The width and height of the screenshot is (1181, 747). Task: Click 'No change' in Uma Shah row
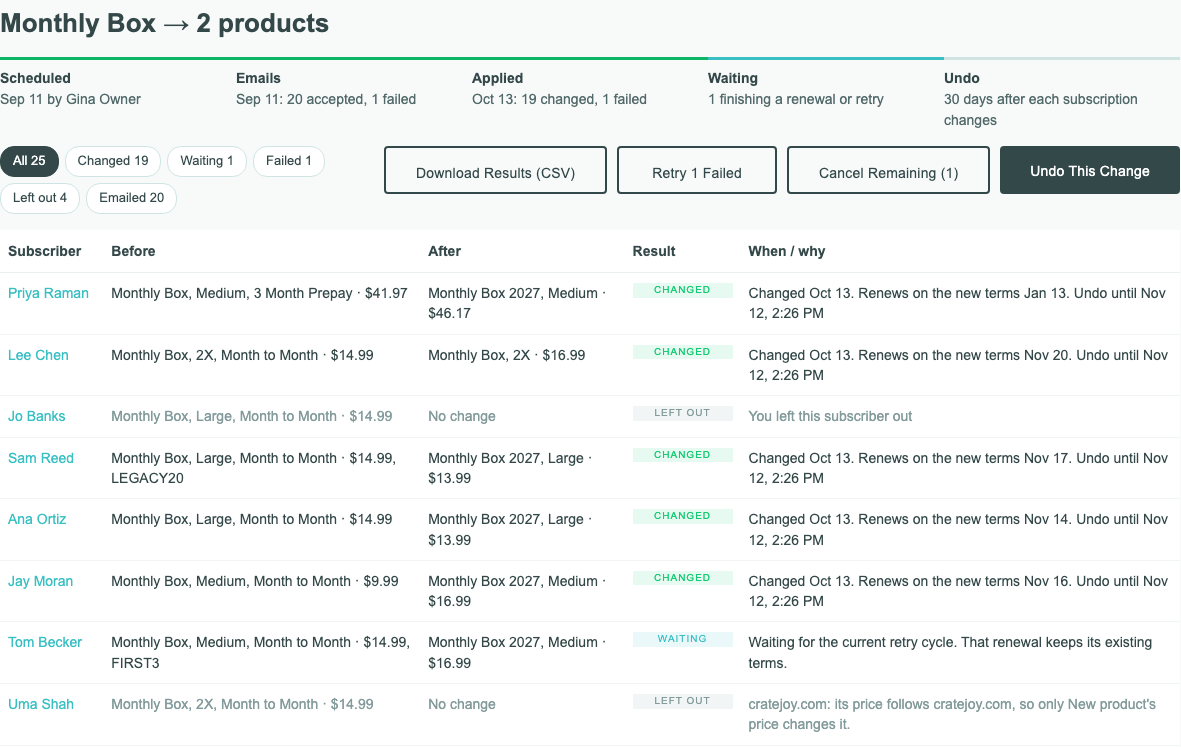pos(462,705)
